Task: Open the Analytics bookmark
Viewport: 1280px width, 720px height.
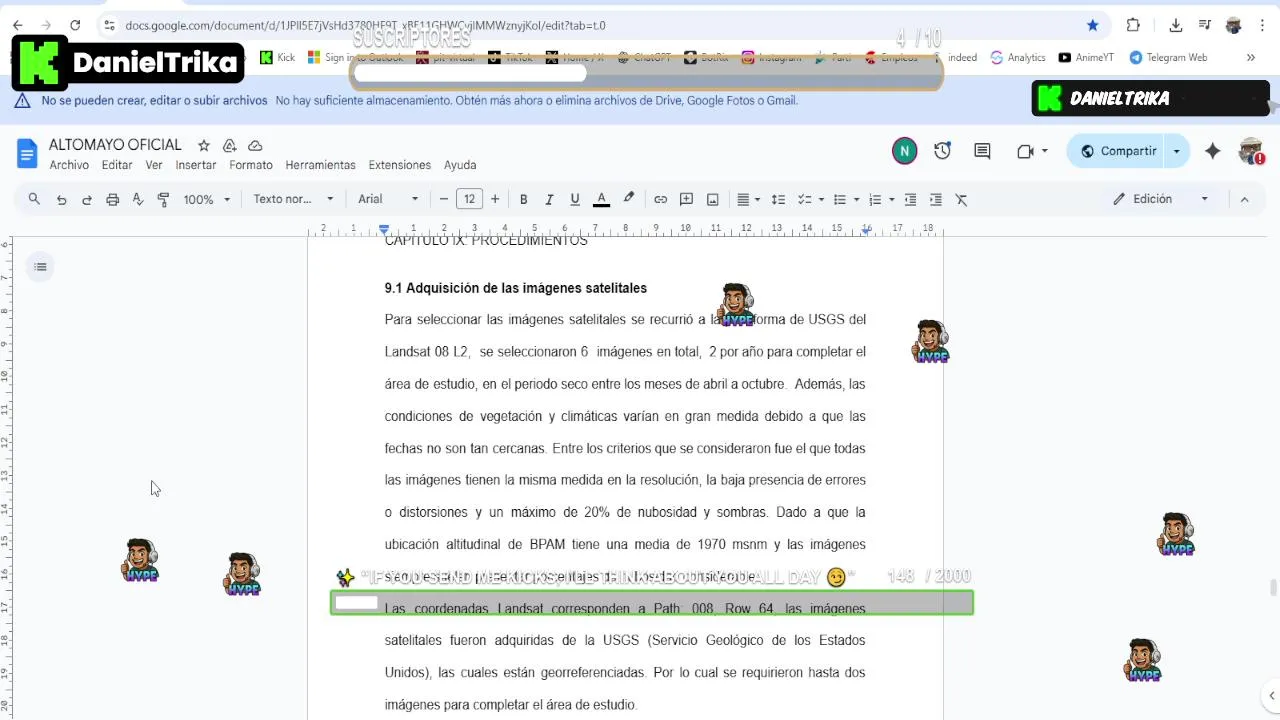Action: [1018, 57]
